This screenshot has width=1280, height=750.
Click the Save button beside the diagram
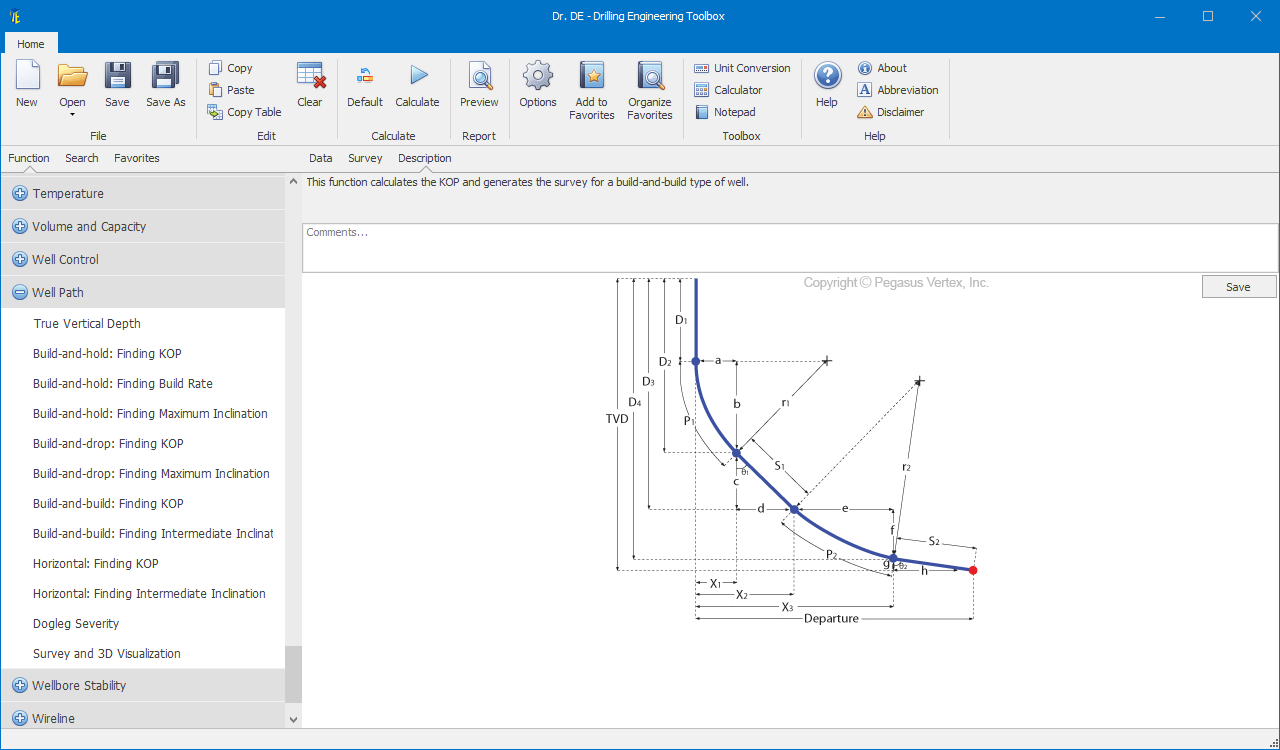tap(1239, 287)
